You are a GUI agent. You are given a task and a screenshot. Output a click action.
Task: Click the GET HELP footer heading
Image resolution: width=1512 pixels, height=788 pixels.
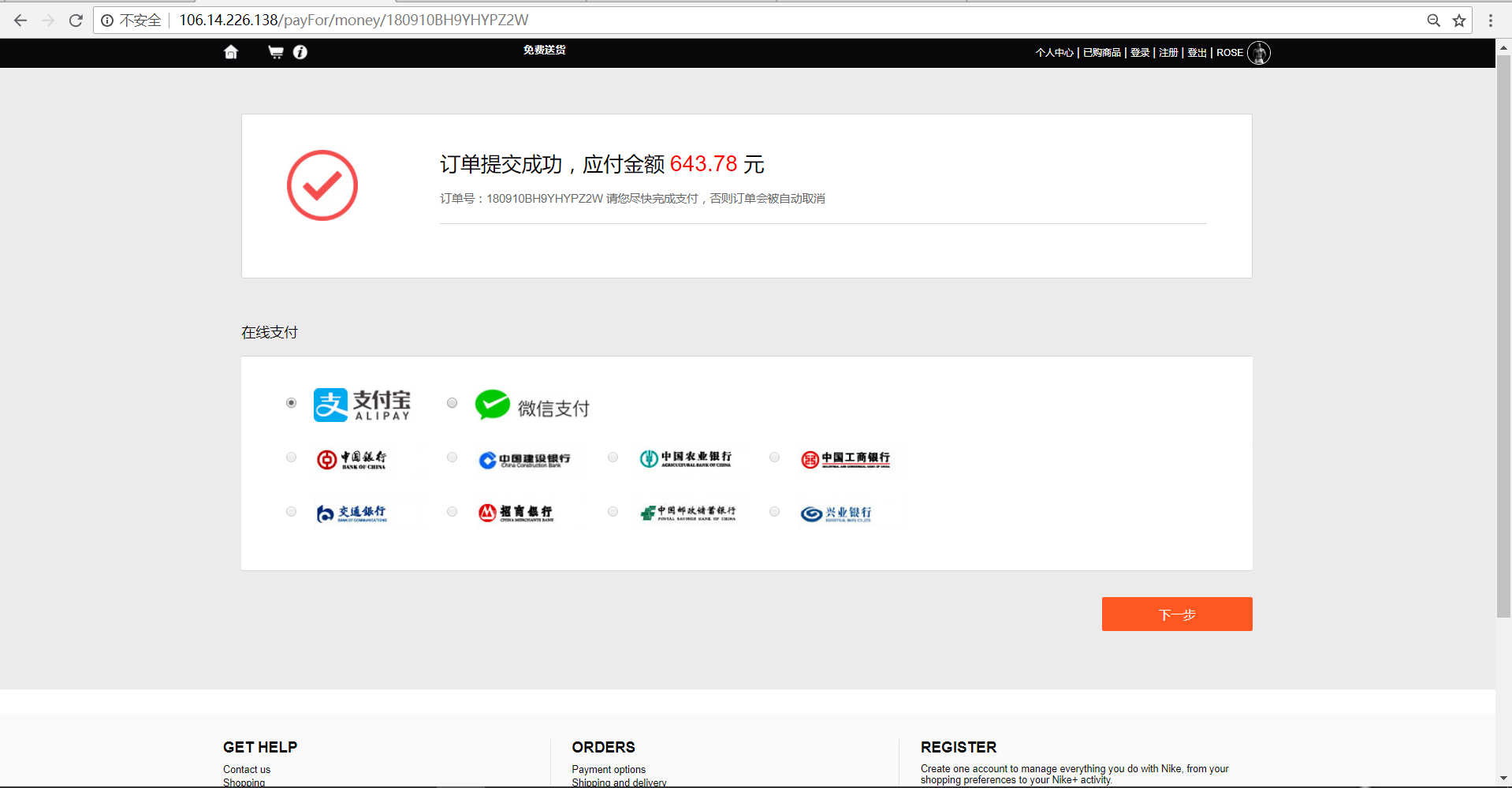tap(260, 747)
